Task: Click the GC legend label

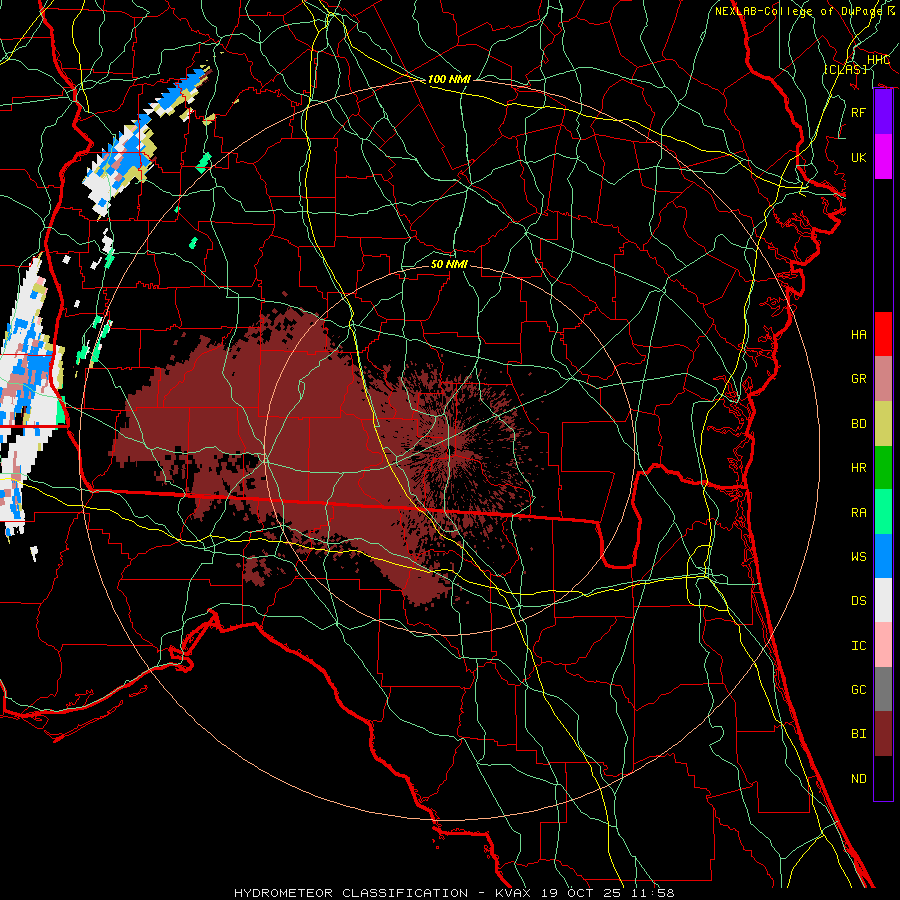Action: (x=858, y=690)
